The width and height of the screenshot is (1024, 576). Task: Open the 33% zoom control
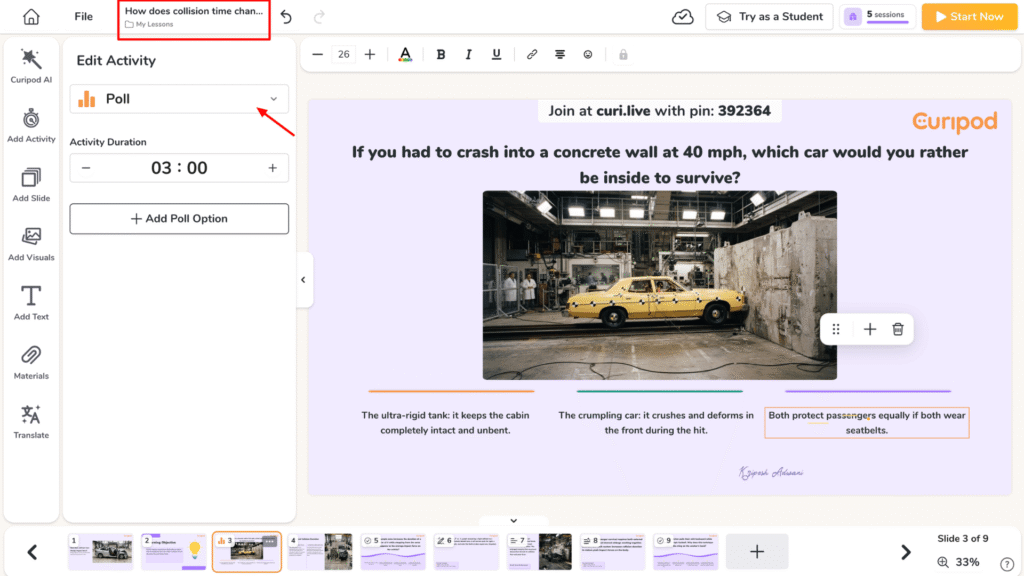(959, 562)
